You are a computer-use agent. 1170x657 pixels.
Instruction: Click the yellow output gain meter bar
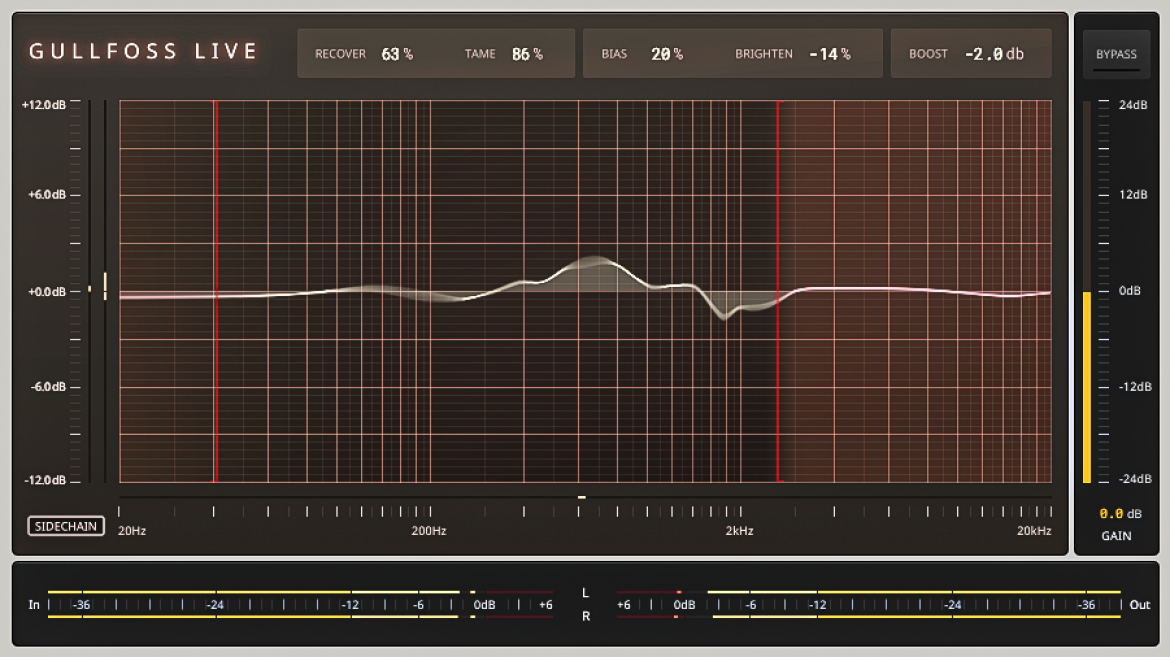click(1087, 387)
